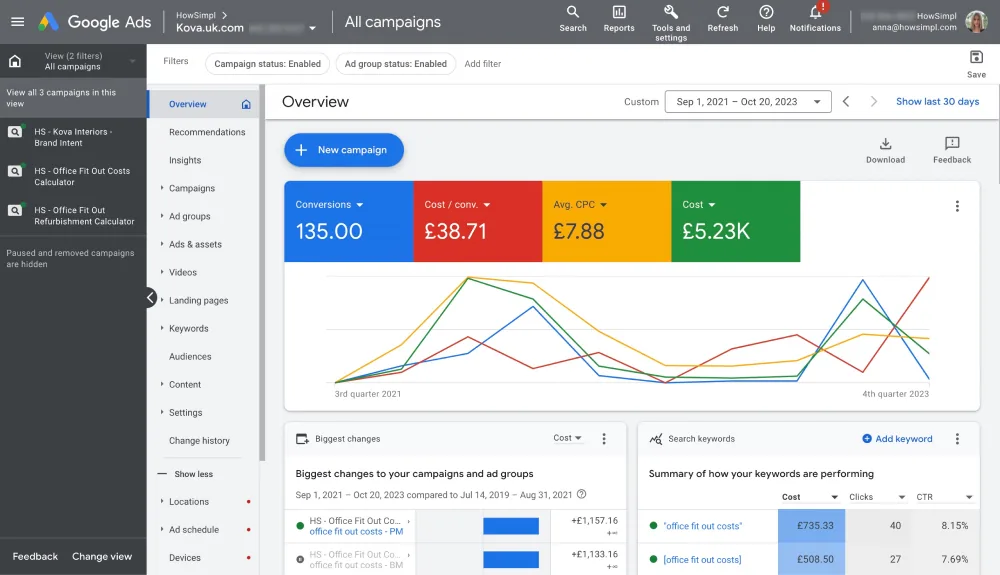Change the Avg. CPC metric dropdown

580,205
